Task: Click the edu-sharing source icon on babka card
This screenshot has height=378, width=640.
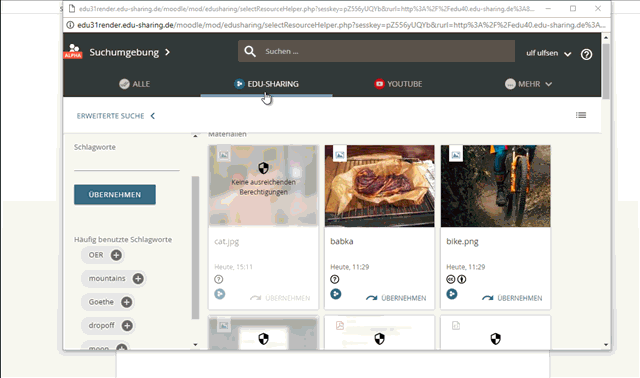Action: point(336,294)
